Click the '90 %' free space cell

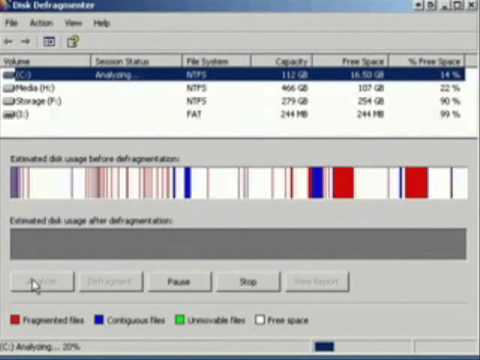coord(450,101)
